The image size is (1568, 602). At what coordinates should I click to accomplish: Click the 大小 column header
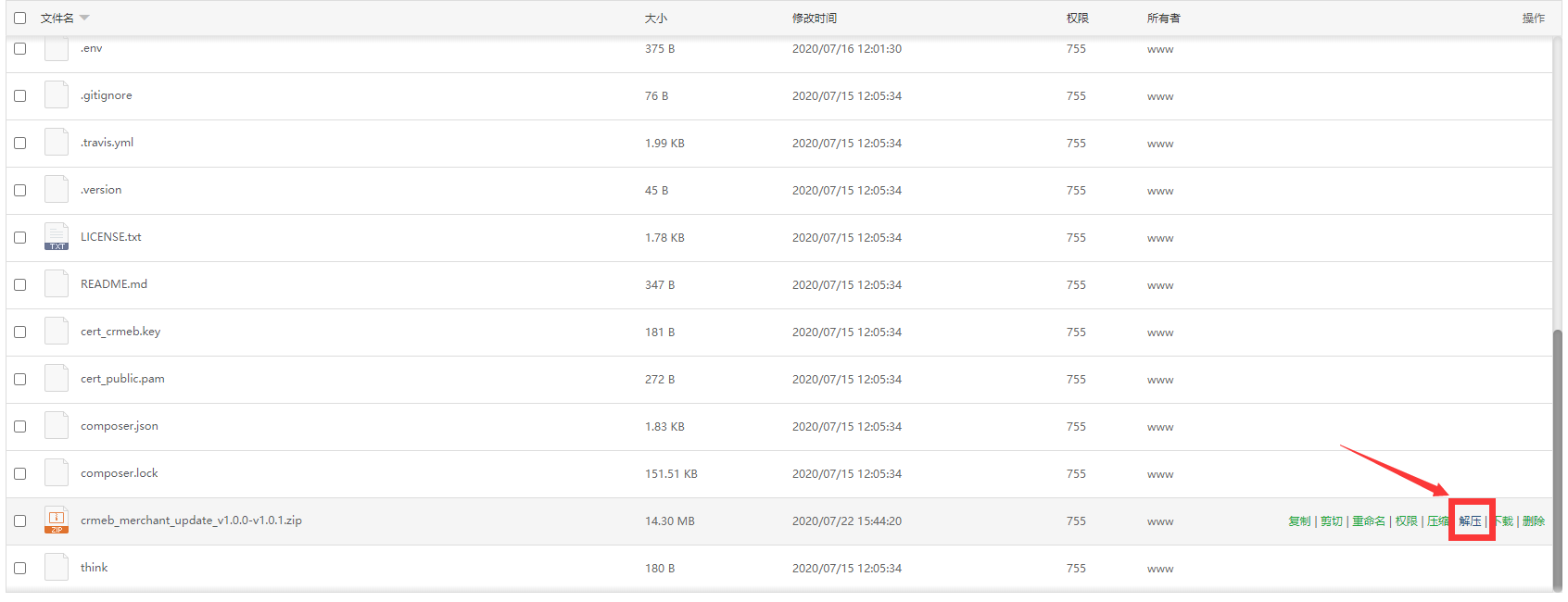(655, 18)
